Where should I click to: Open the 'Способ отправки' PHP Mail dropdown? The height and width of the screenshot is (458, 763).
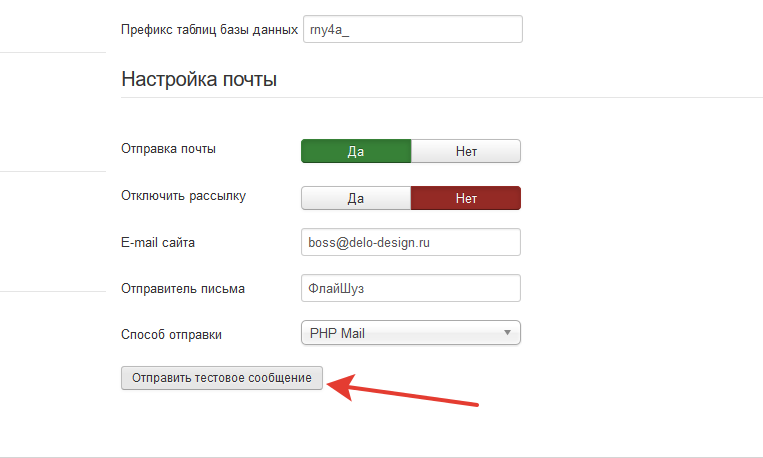pyautogui.click(x=411, y=333)
